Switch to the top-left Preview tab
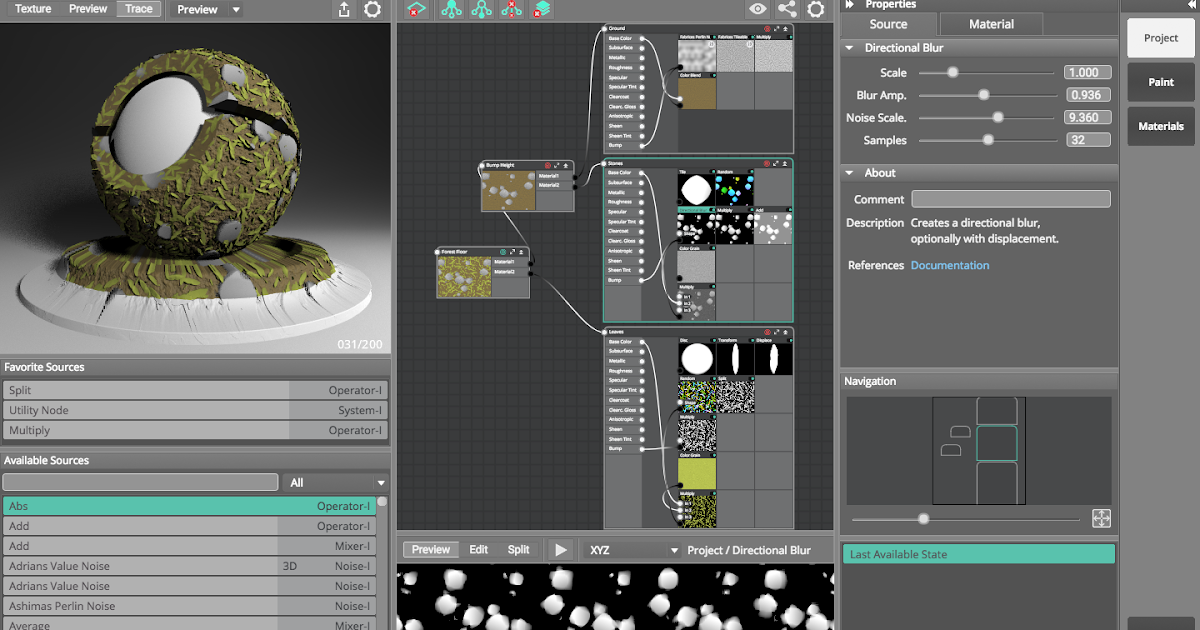Viewport: 1200px width, 630px height. [88, 9]
